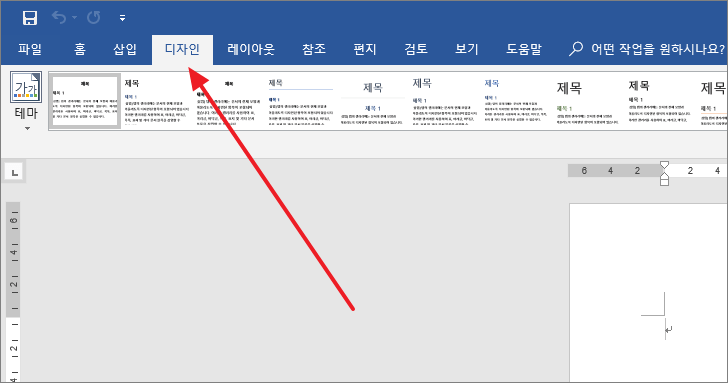The image size is (728, 383).
Task: Click inside the blank document page
Action: 648,292
